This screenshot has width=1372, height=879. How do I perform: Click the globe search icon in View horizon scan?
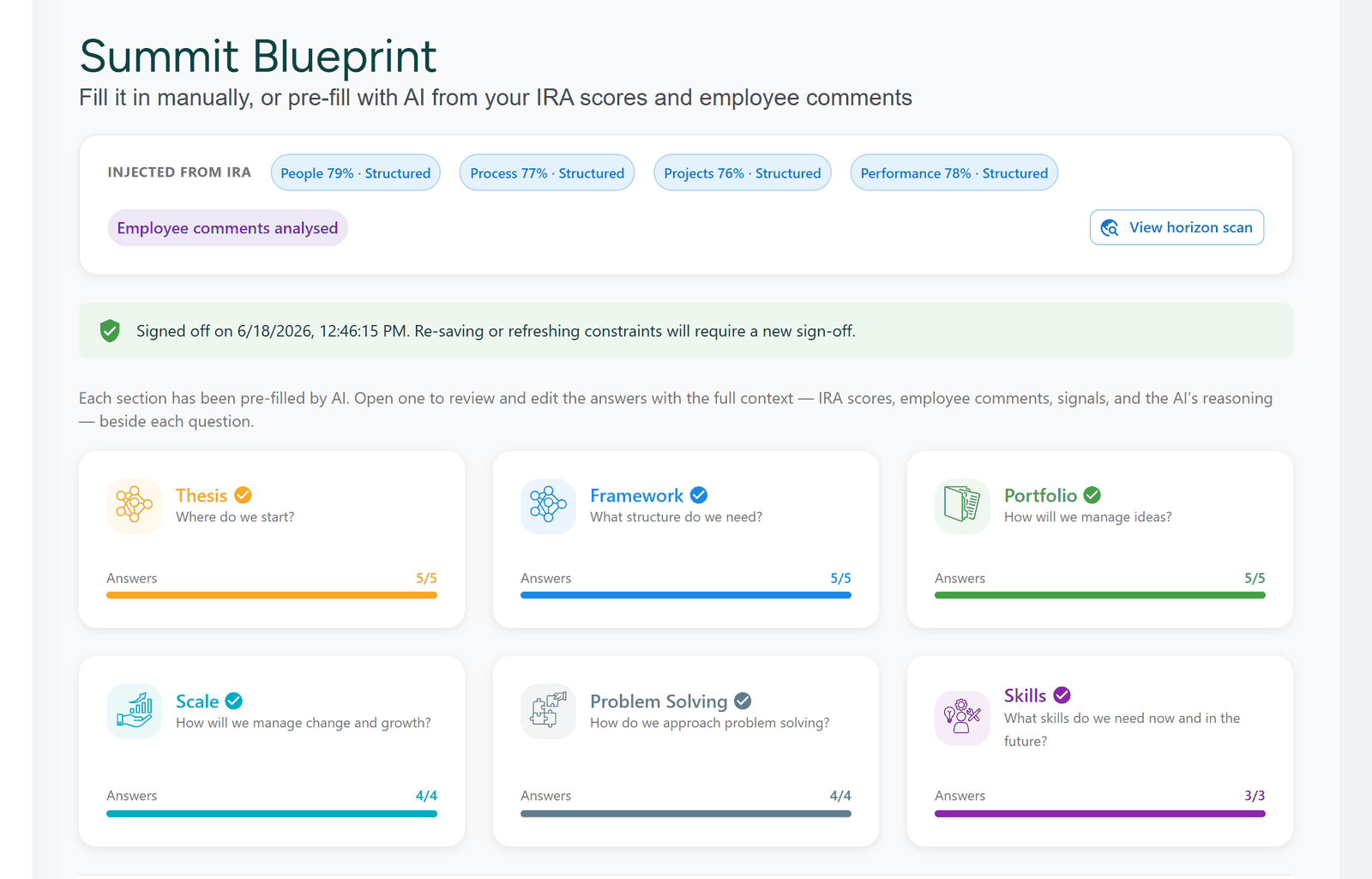coord(1110,227)
